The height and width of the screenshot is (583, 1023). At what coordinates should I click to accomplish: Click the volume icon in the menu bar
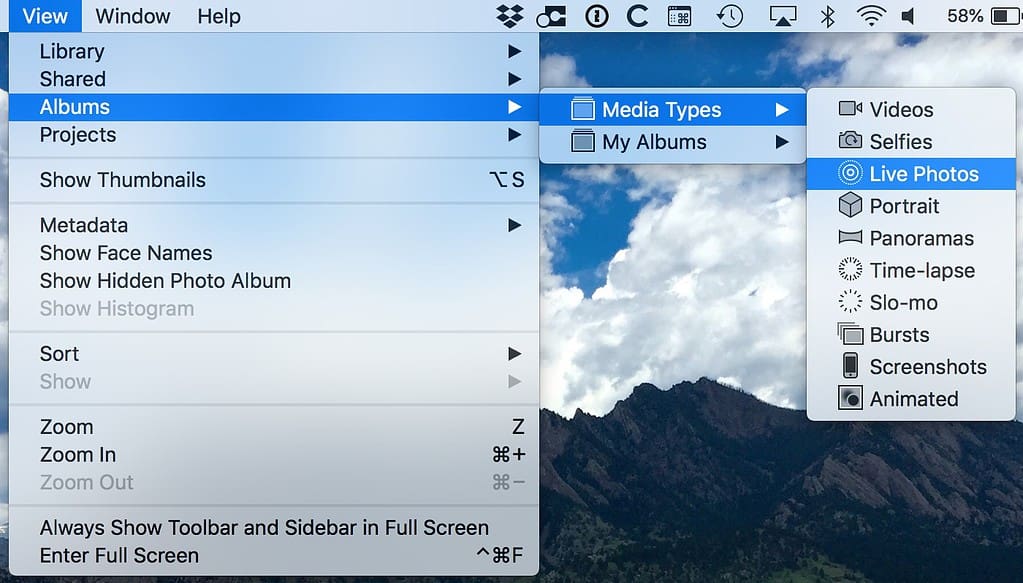908,15
